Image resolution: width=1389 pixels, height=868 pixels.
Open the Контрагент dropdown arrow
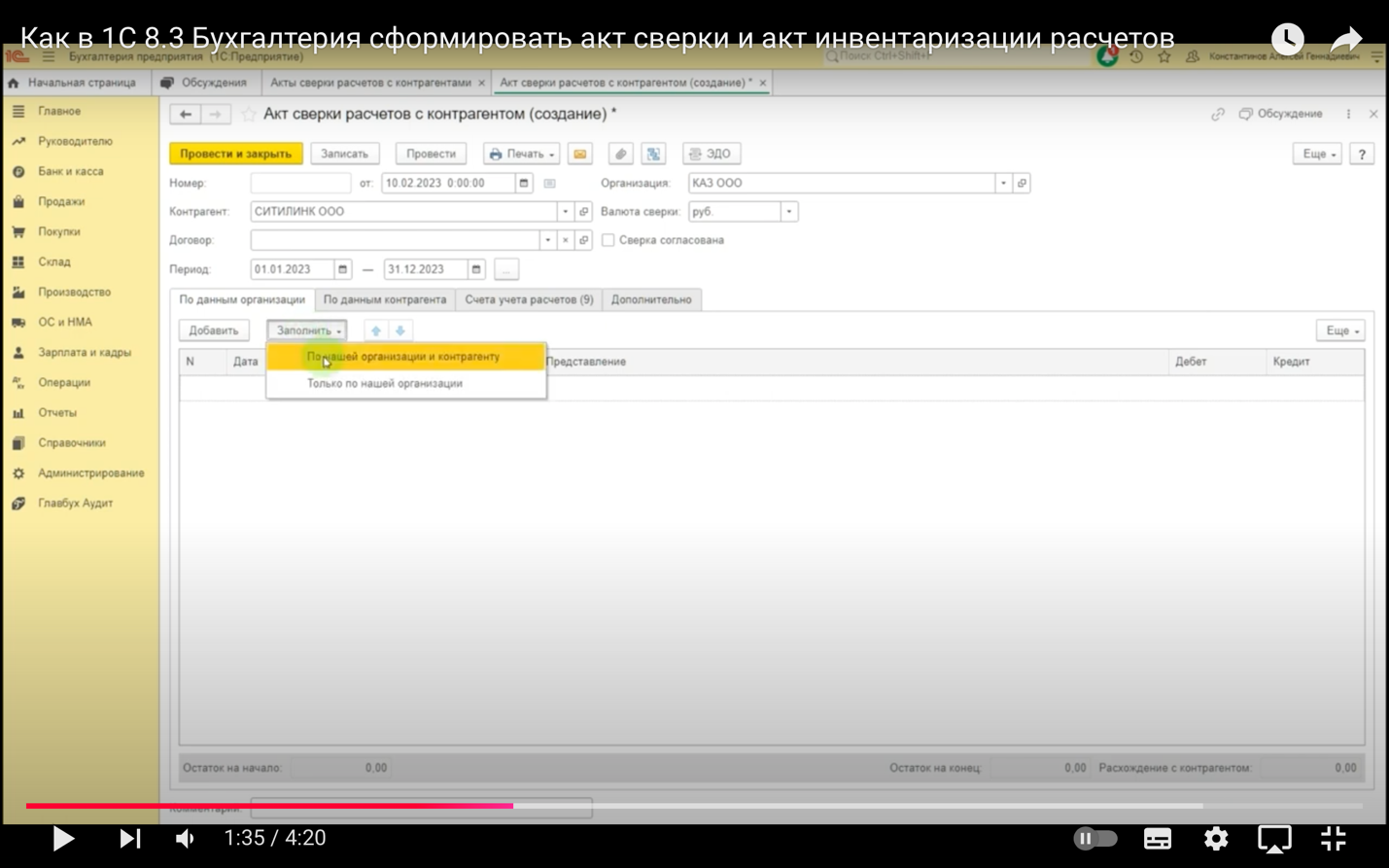click(x=566, y=211)
